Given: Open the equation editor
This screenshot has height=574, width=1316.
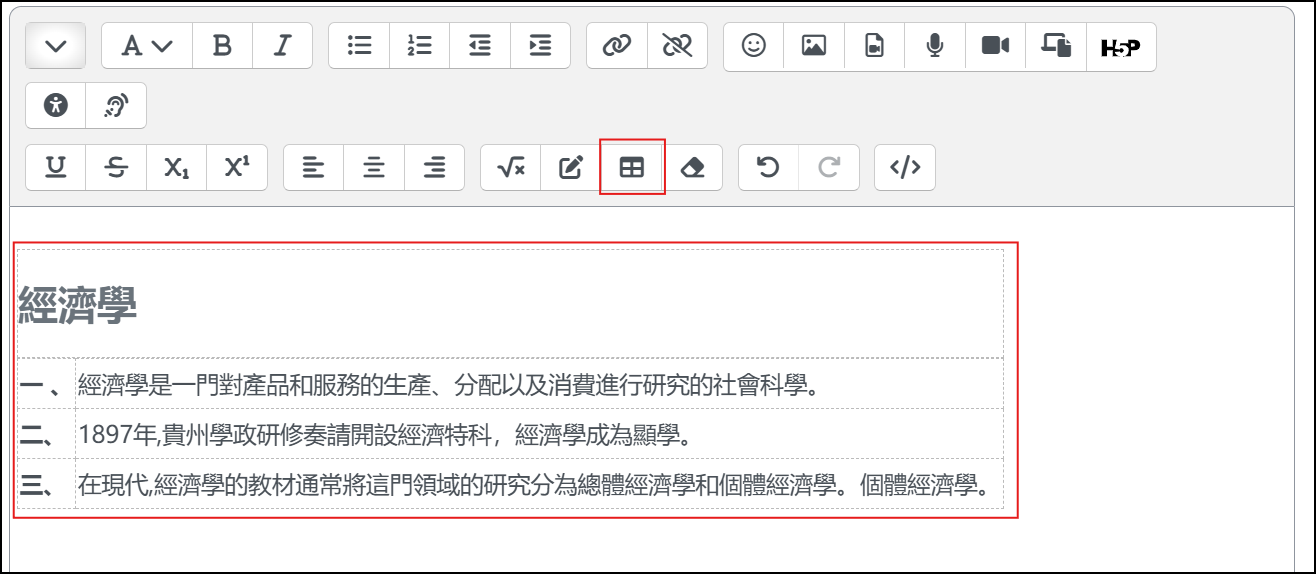Looking at the screenshot, I should [511, 168].
